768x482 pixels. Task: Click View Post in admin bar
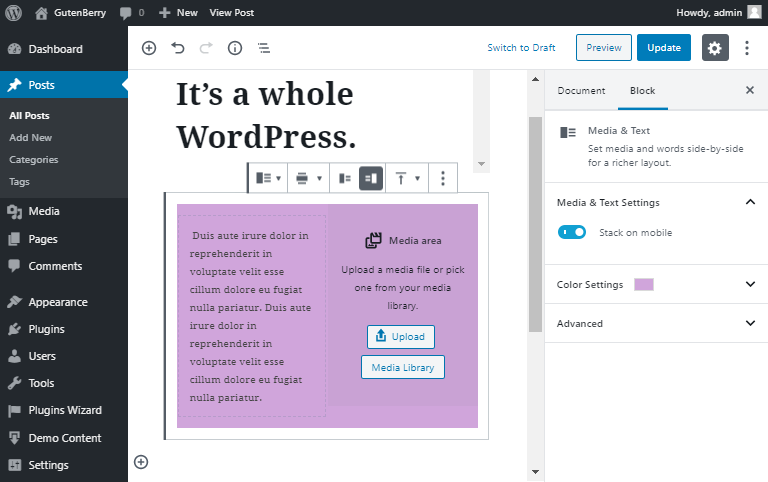[232, 13]
